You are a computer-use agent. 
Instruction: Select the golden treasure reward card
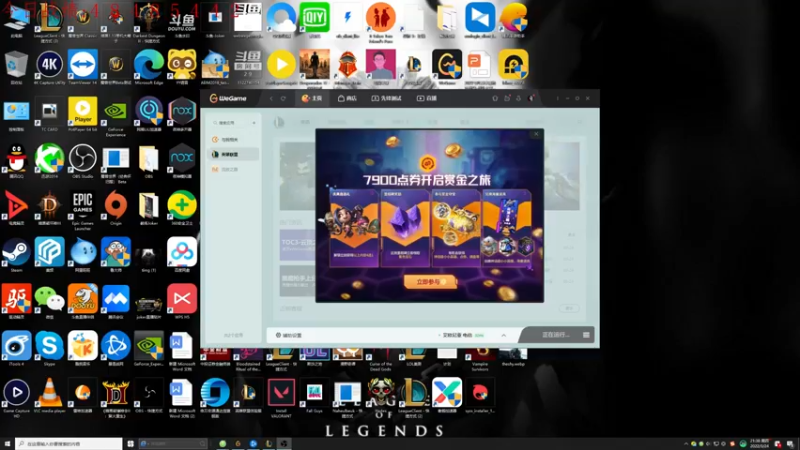(456, 229)
